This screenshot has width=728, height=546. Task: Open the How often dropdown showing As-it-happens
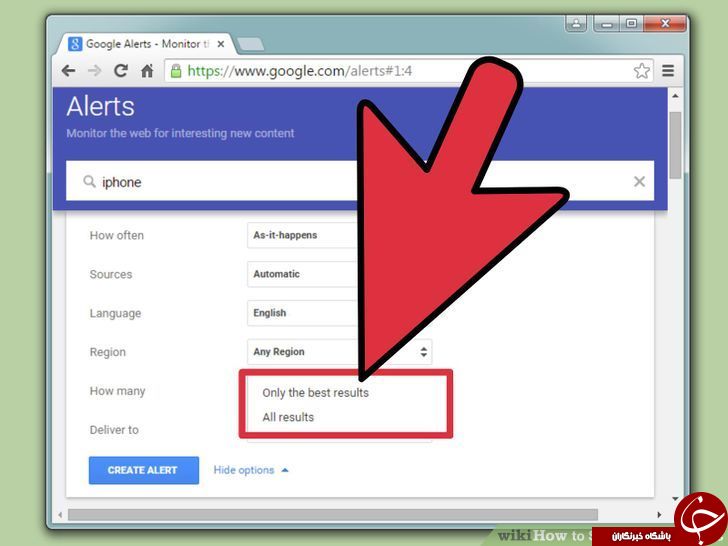(303, 235)
